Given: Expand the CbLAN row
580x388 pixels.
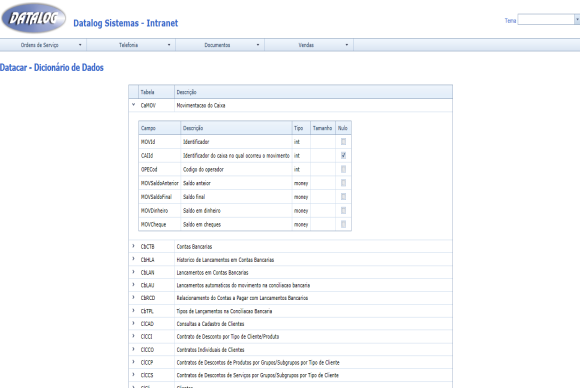Looking at the screenshot, I should coord(134,272).
